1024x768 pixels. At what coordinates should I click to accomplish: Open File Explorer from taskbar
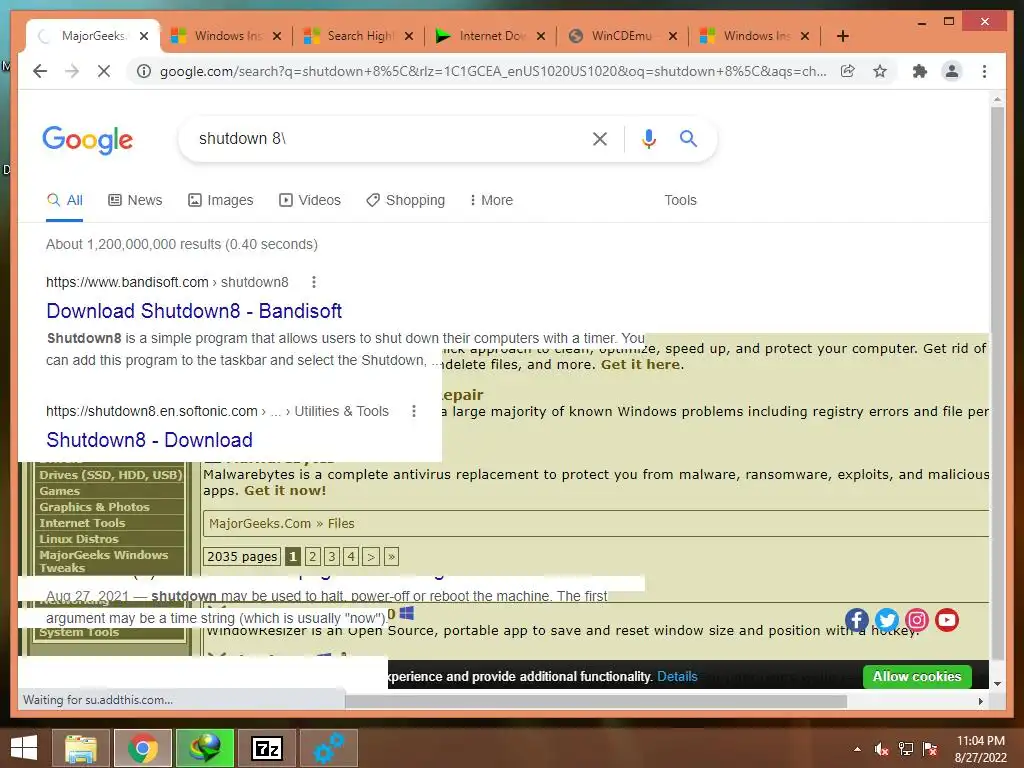point(81,748)
